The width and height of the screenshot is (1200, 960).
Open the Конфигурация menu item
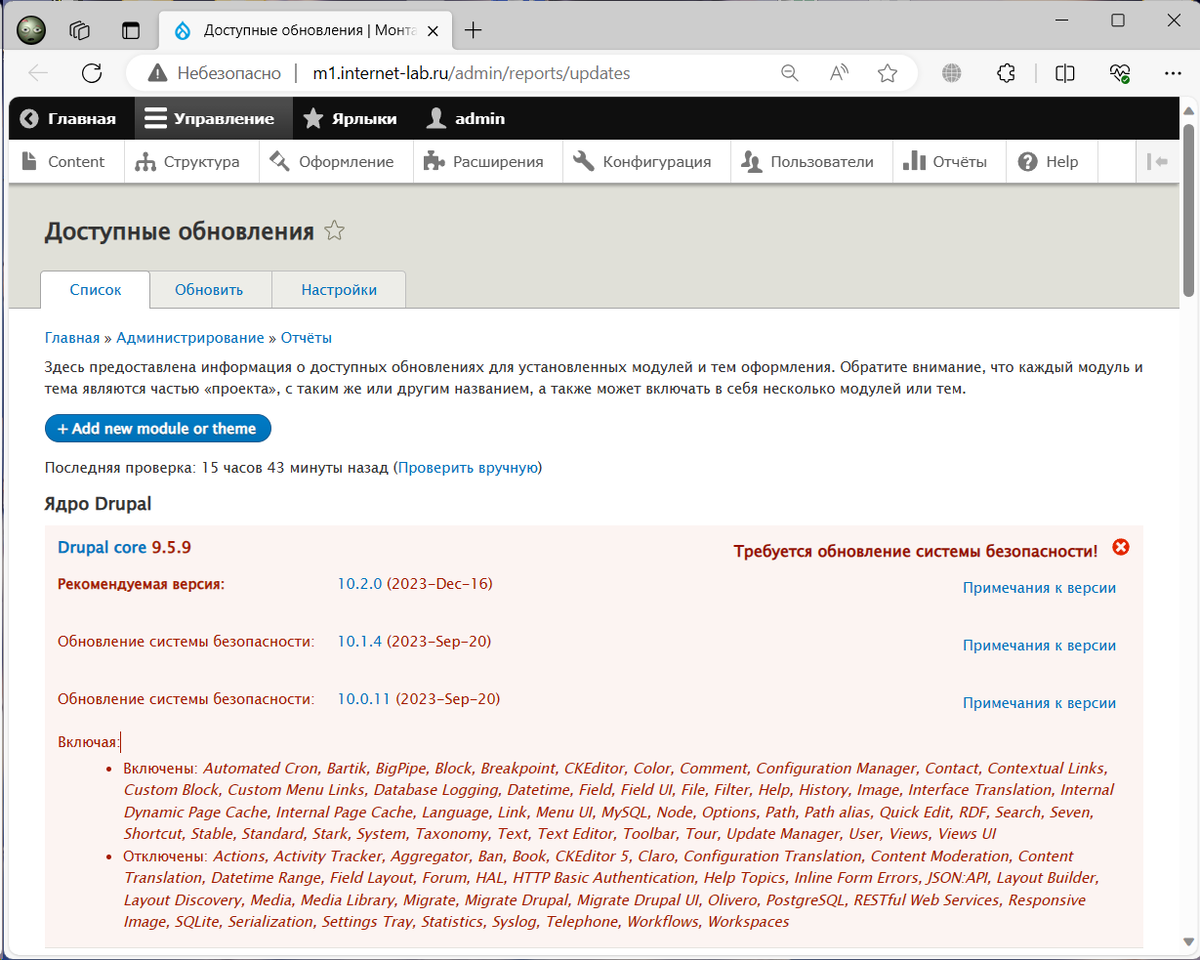(x=646, y=162)
